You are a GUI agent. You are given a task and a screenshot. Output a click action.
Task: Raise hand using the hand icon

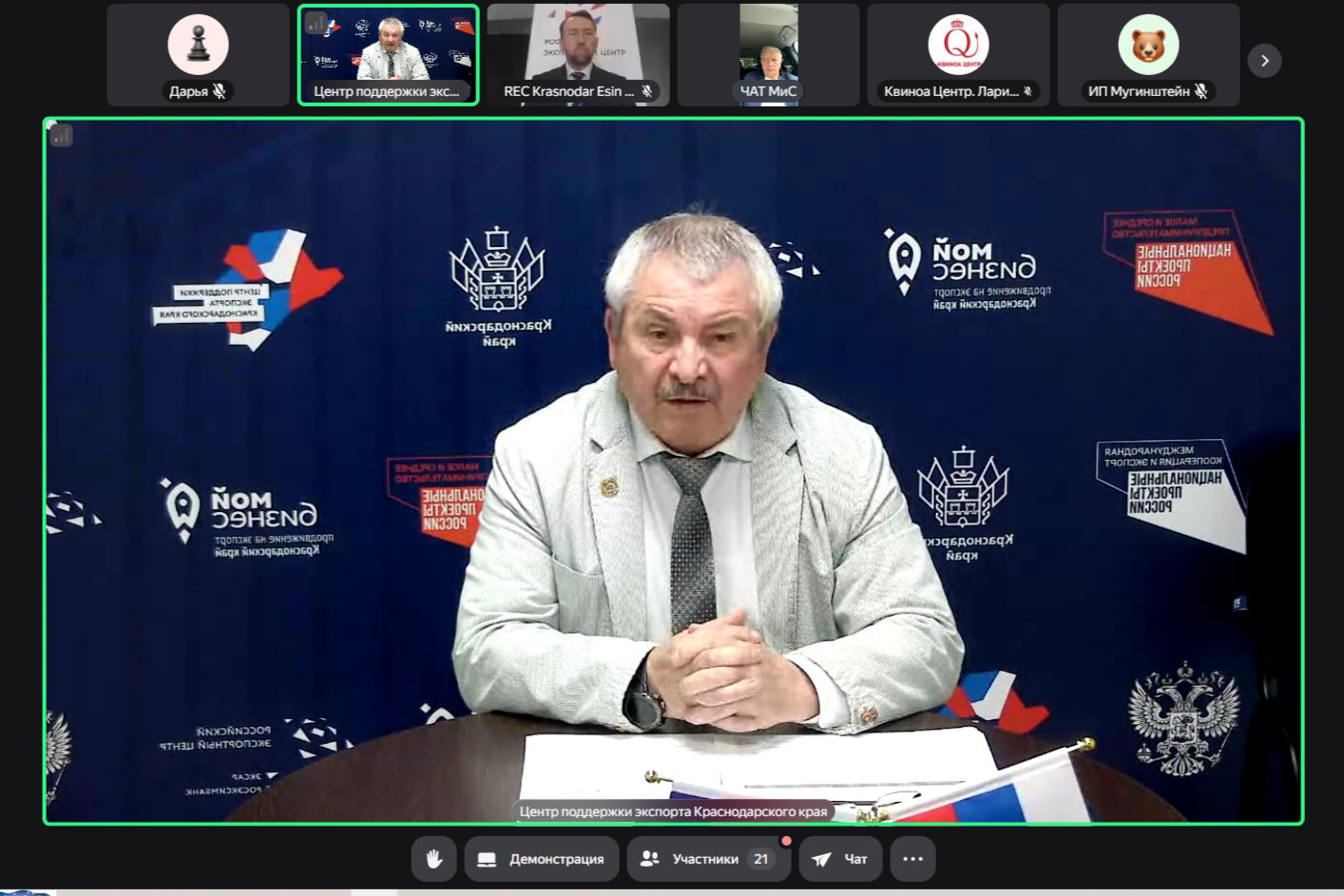434,859
